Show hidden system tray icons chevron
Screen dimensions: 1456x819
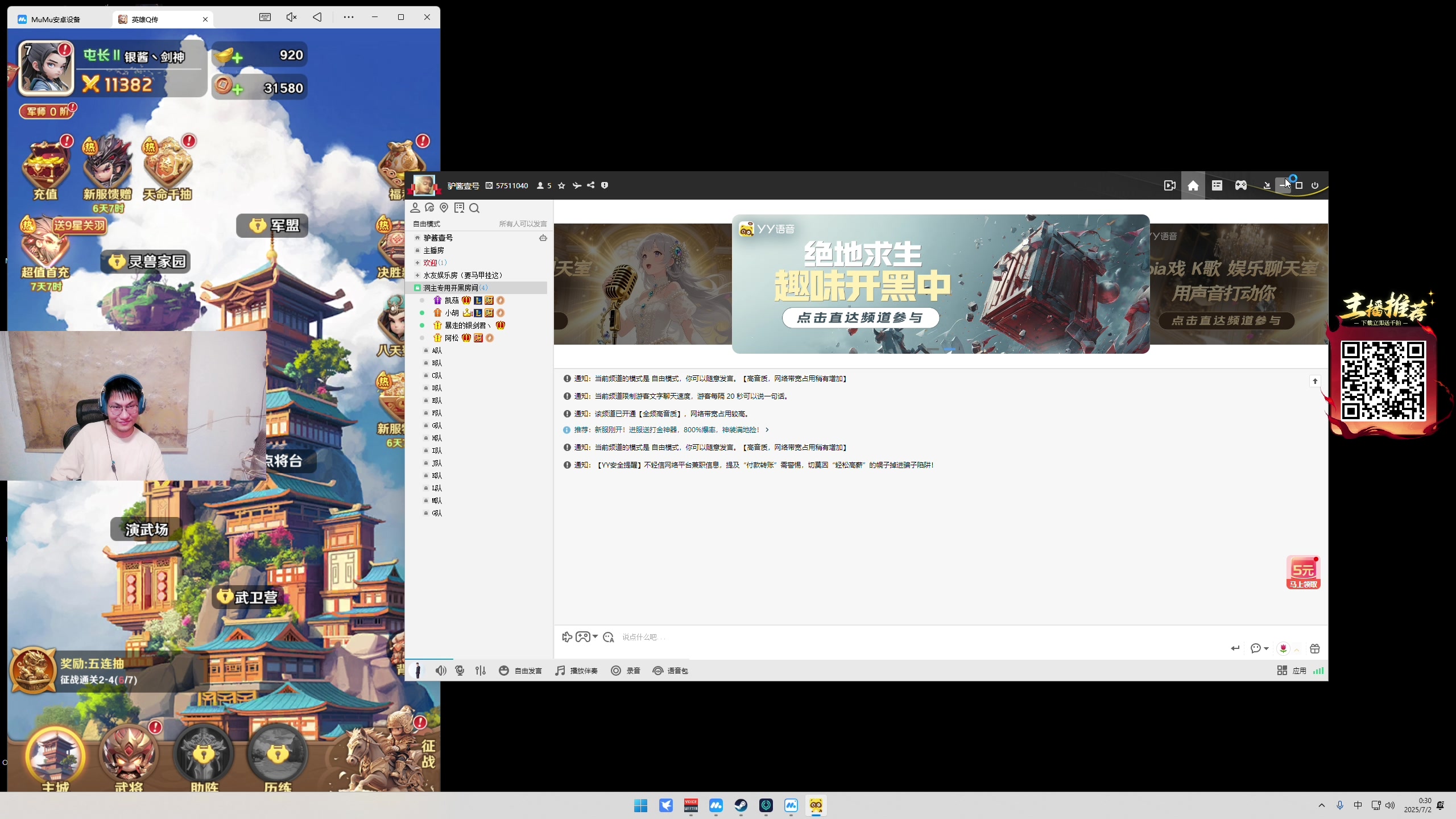1321,805
